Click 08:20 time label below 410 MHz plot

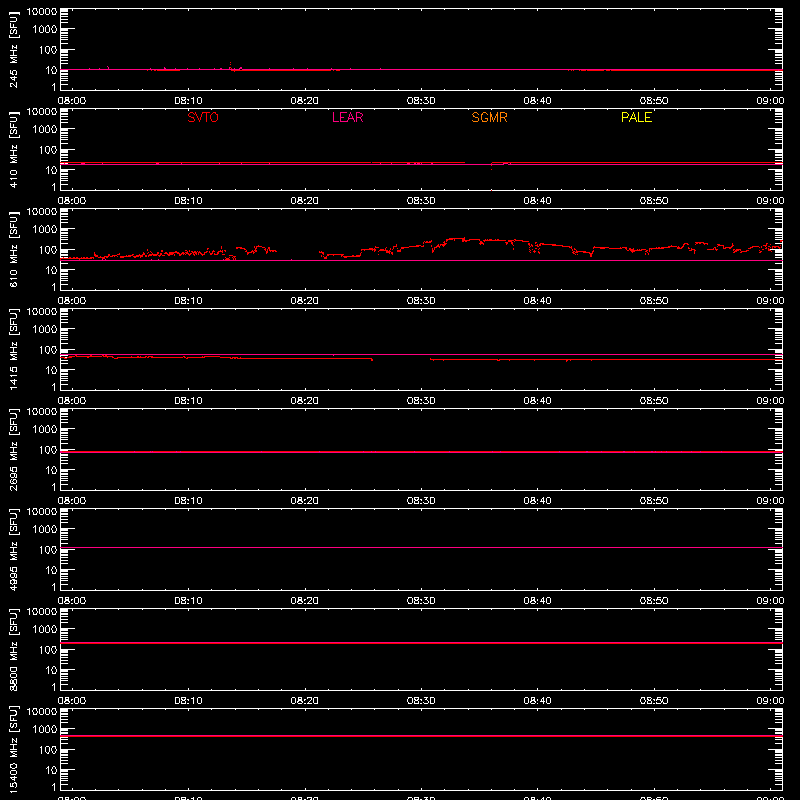[x=305, y=201]
